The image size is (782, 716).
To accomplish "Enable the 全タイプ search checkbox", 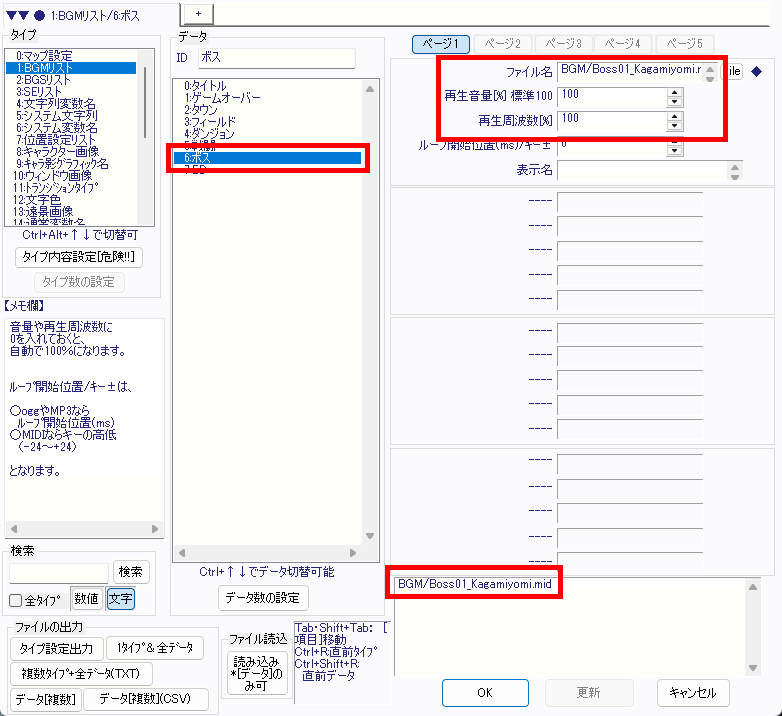I will (x=16, y=601).
